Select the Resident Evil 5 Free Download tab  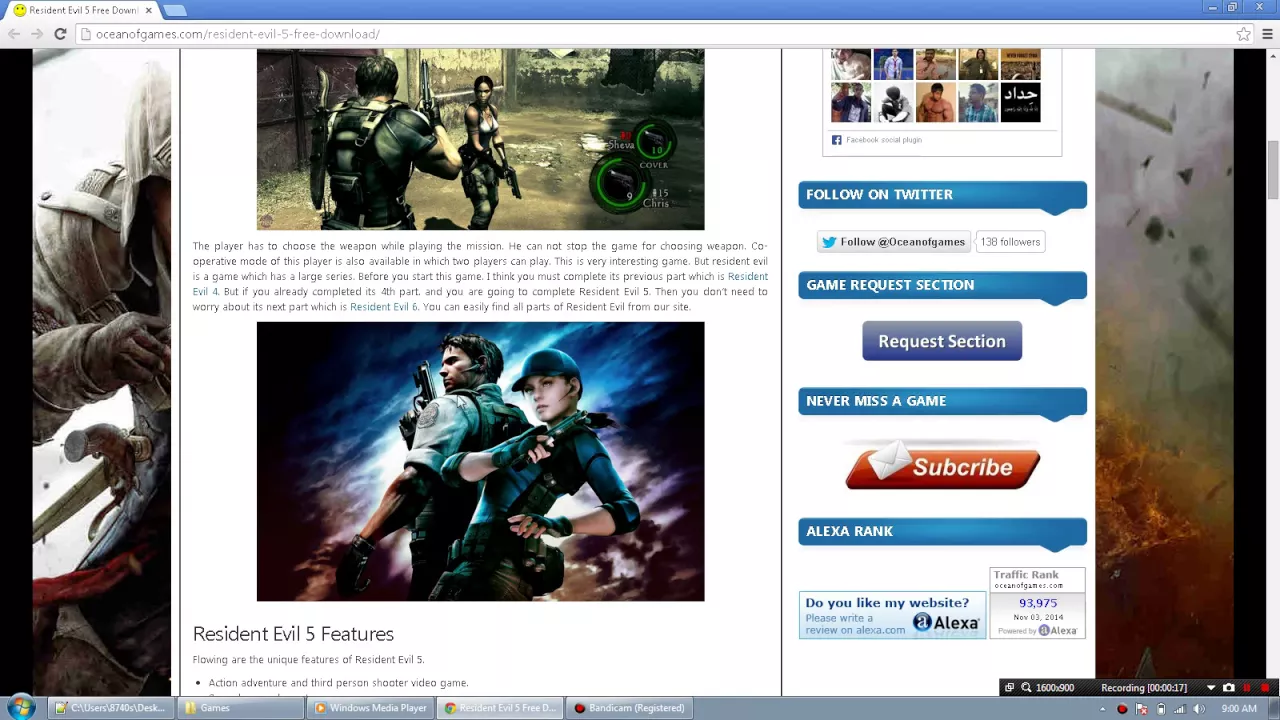[x=83, y=10]
